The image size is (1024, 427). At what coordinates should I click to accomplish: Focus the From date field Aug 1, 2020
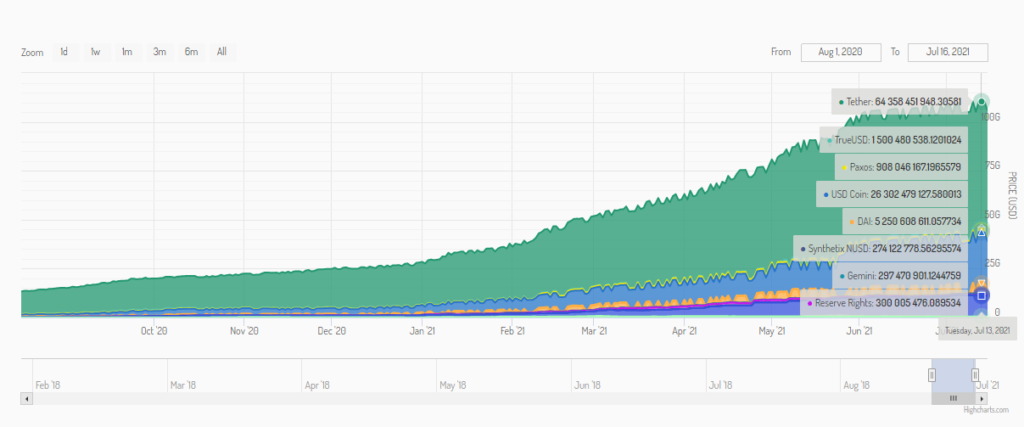(841, 52)
